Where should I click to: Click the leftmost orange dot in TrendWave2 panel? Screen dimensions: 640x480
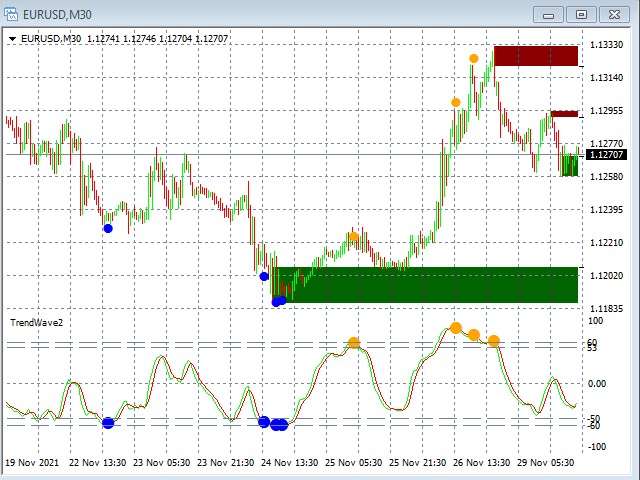(x=353, y=343)
